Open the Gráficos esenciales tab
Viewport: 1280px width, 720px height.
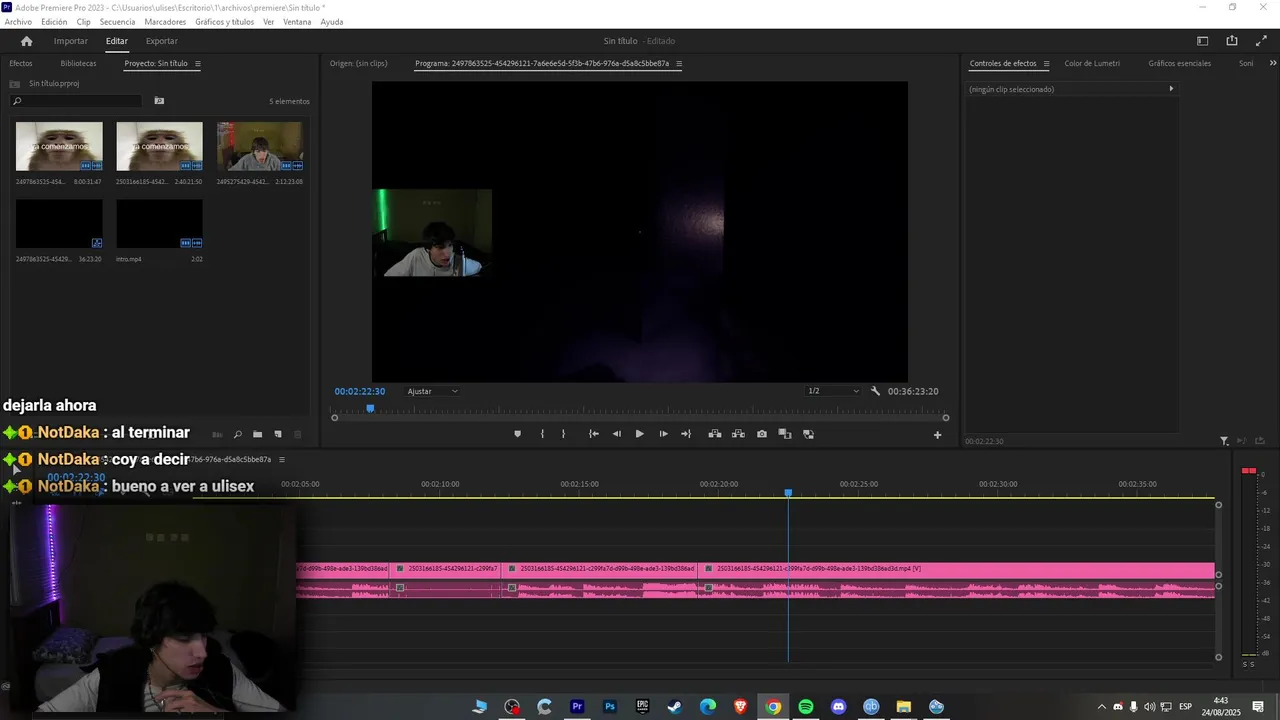click(1179, 64)
